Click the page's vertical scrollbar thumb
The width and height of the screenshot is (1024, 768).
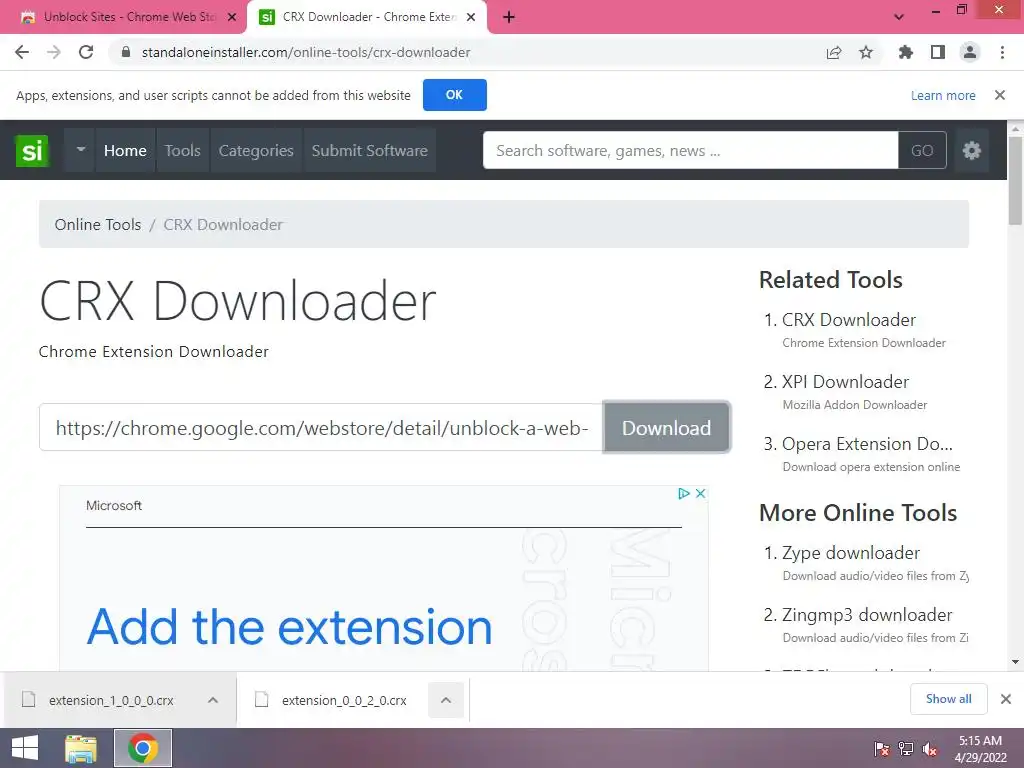coord(1016,181)
